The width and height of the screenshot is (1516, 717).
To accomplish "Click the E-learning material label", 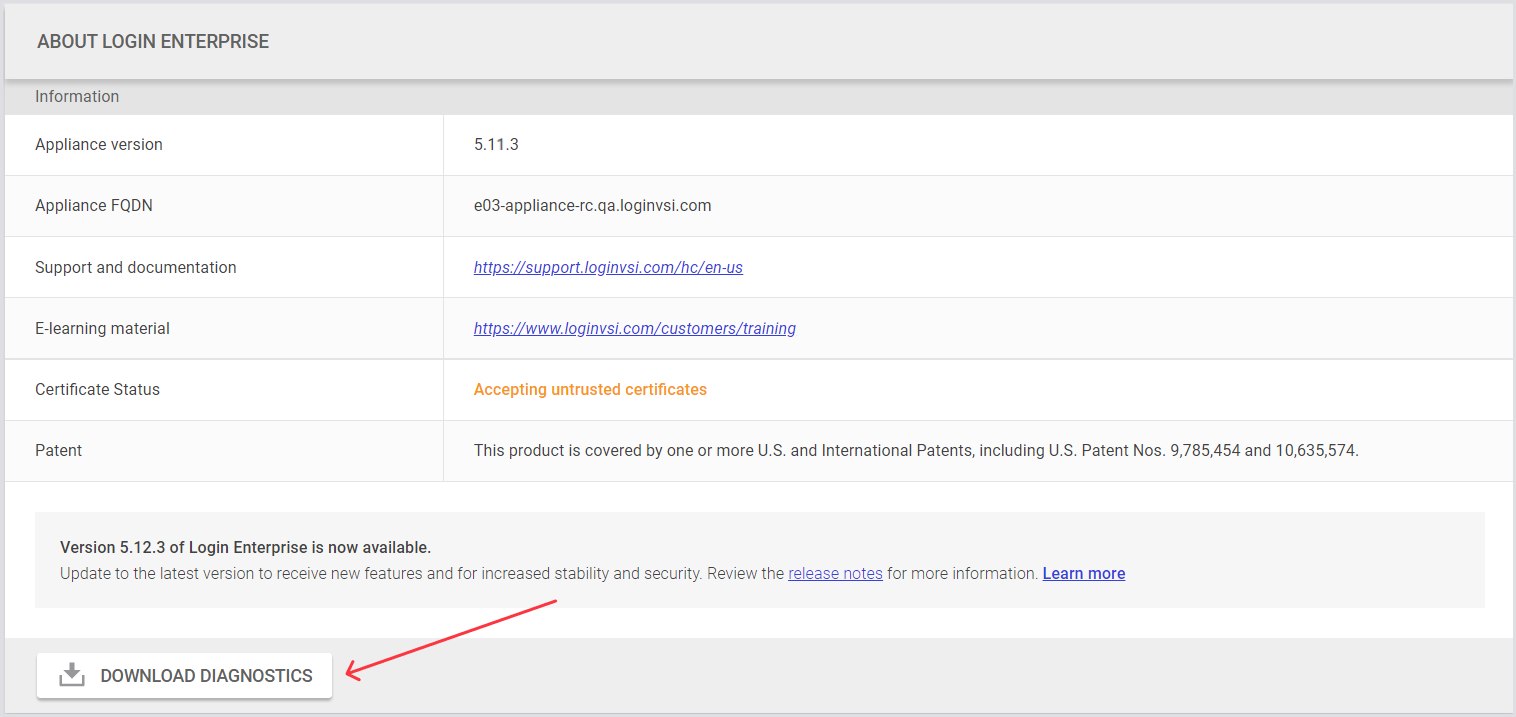I will (x=102, y=328).
